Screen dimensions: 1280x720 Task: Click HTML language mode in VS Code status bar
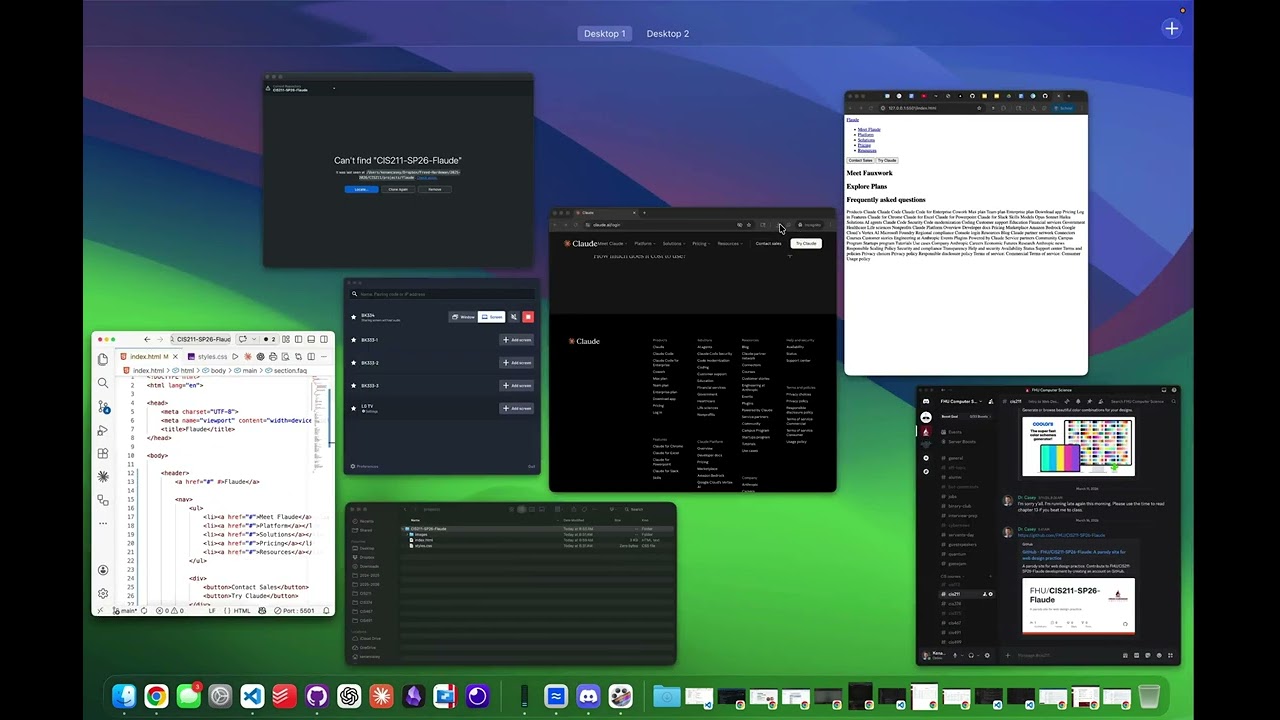click(x=242, y=610)
